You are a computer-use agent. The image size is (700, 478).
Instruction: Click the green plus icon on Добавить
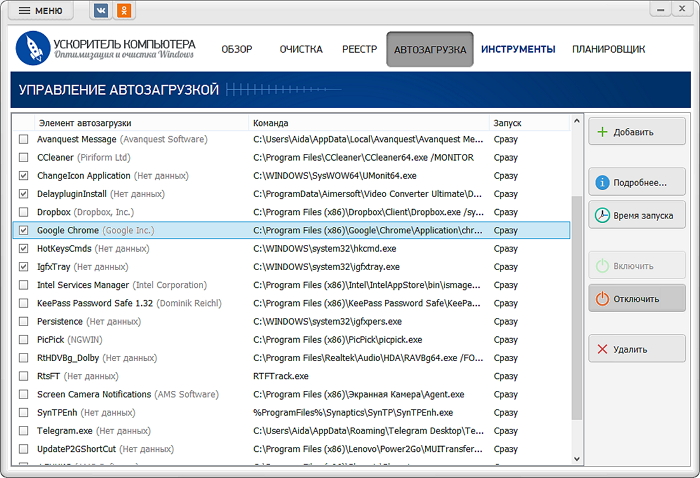(602, 132)
